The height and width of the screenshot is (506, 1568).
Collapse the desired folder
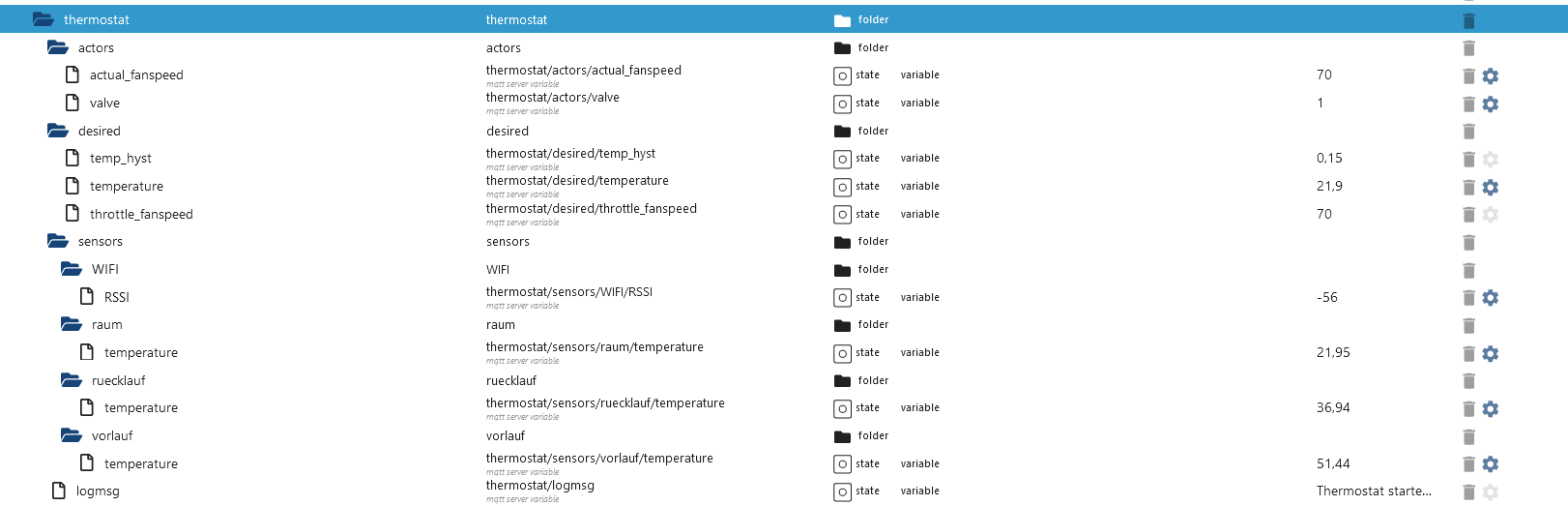(x=58, y=131)
